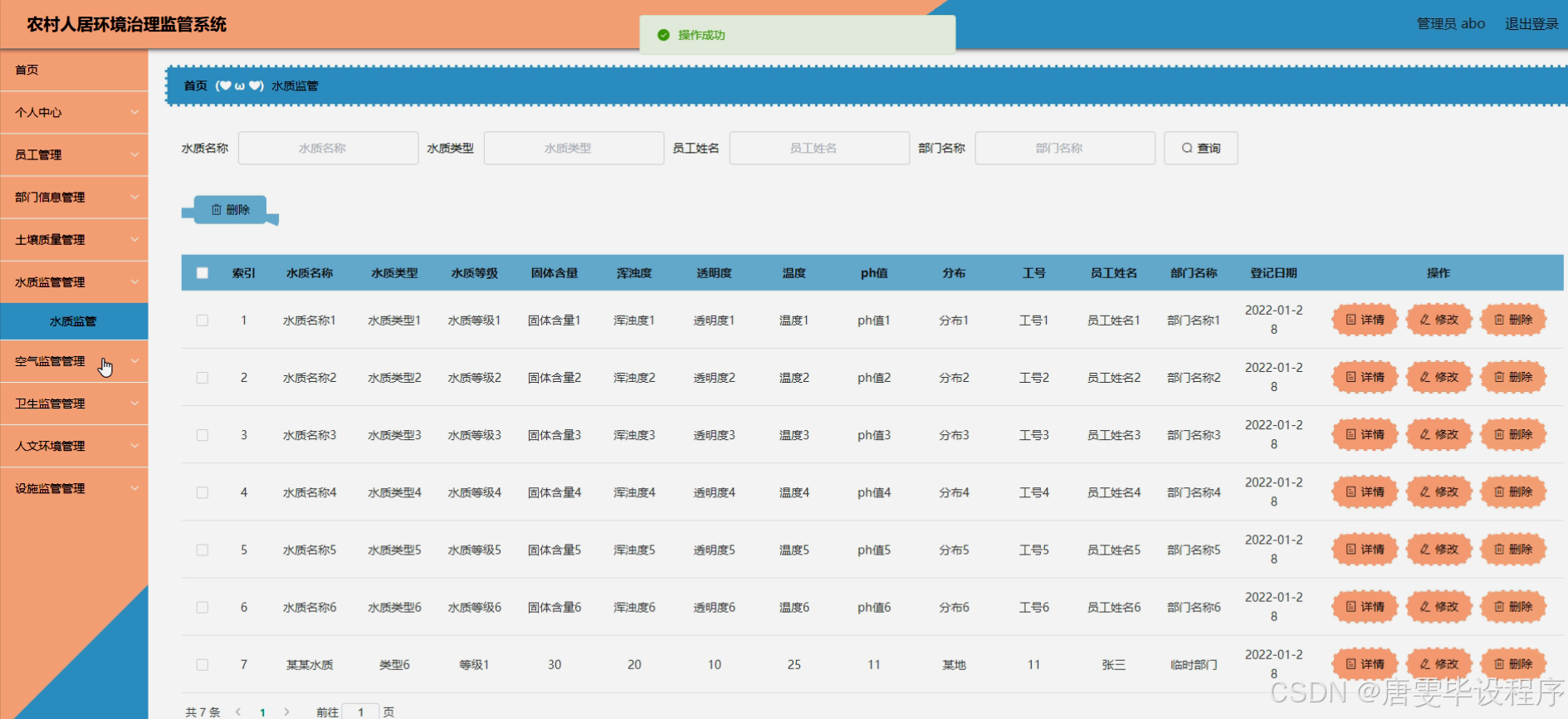The width and height of the screenshot is (1568, 719).
Task: Click 修改 for row 水质名称4
Action: pyautogui.click(x=1439, y=492)
